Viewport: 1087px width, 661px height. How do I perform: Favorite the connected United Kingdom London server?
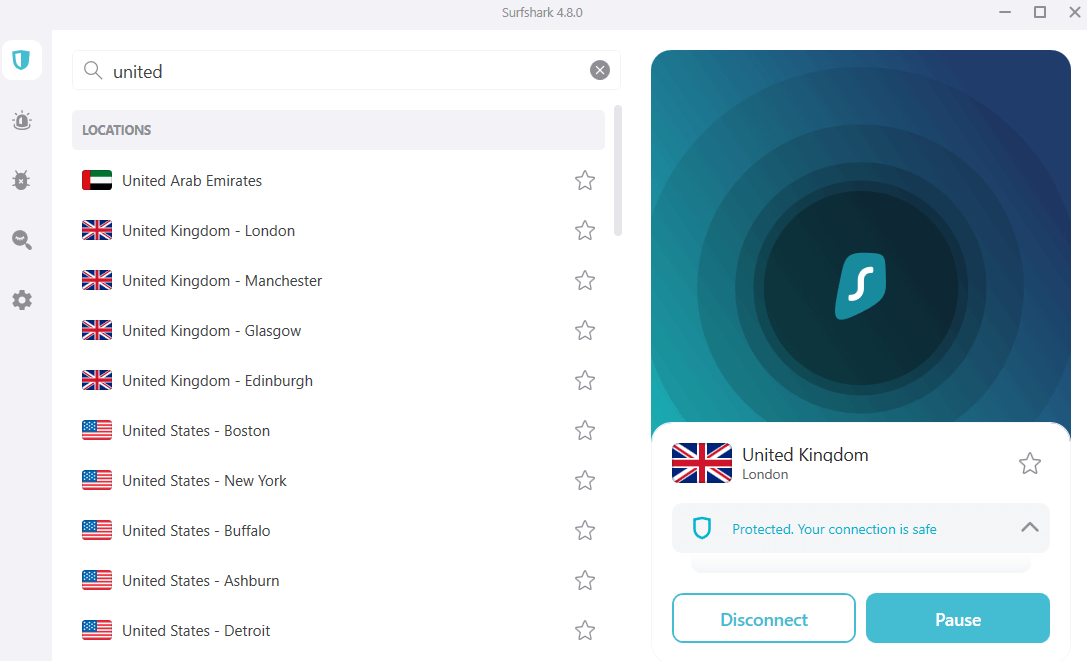click(x=1029, y=463)
